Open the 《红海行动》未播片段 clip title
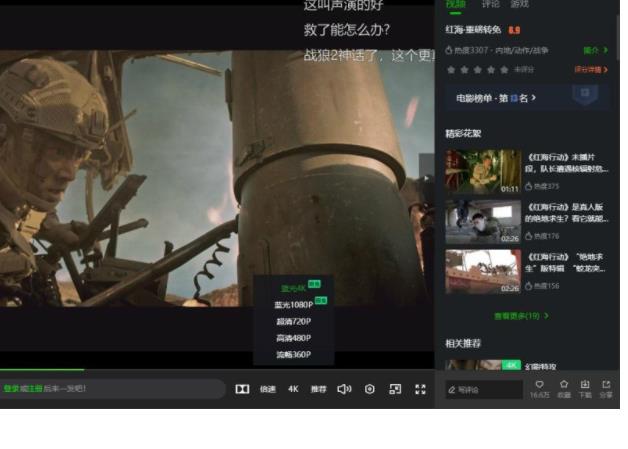Image resolution: width=628 pixels, height=449 pixels. (566, 163)
